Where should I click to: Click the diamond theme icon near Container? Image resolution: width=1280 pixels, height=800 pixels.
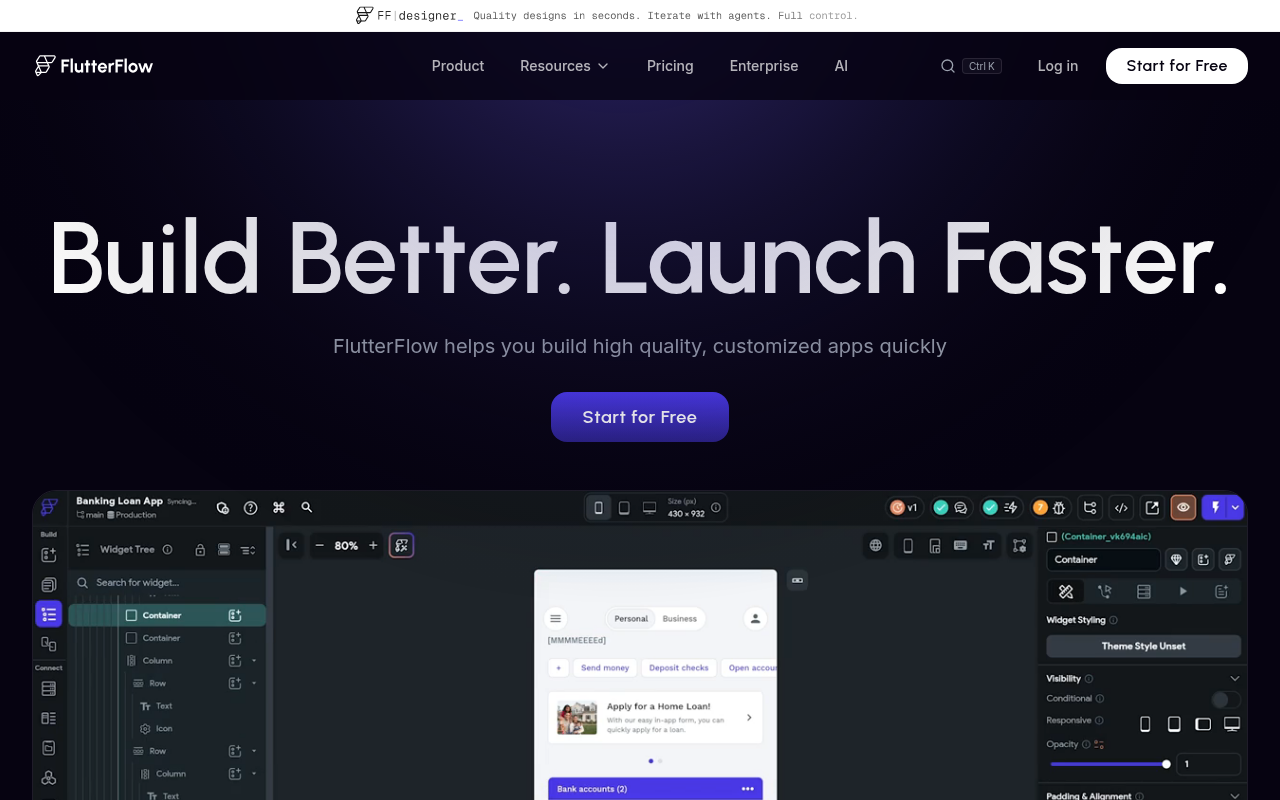[1177, 560]
